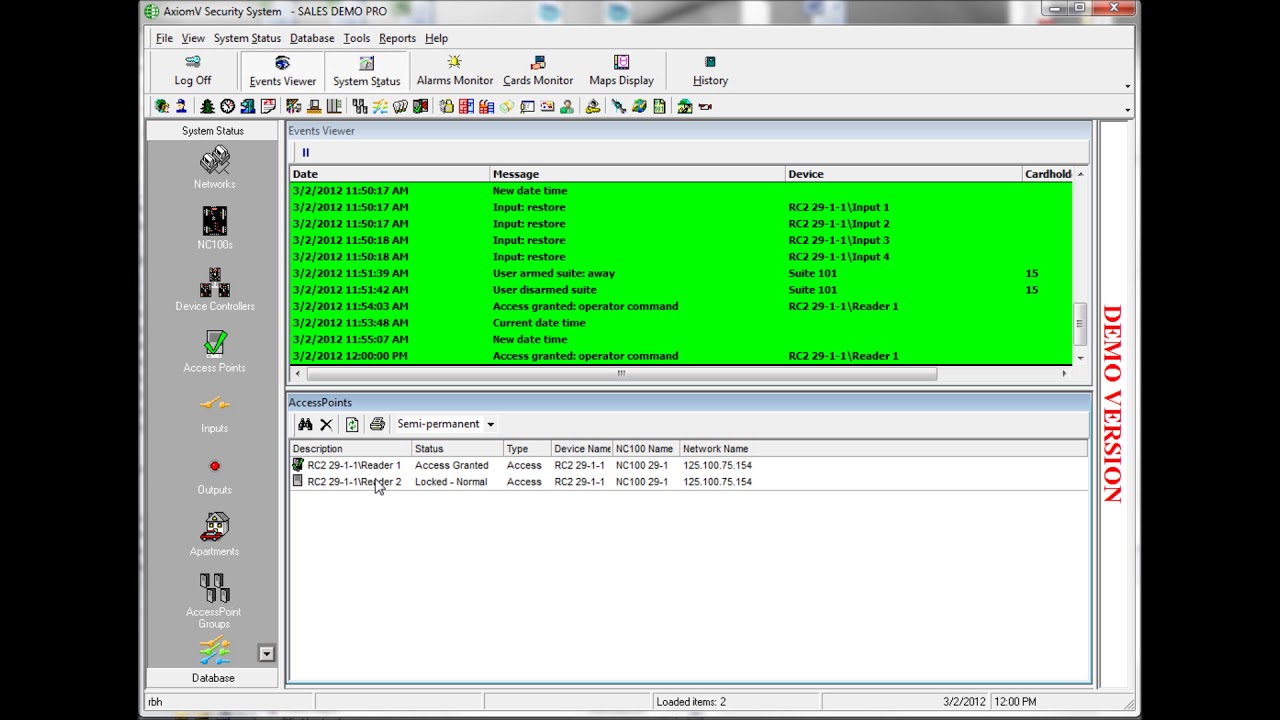Select Apartments in the sidebar

[x=214, y=535]
